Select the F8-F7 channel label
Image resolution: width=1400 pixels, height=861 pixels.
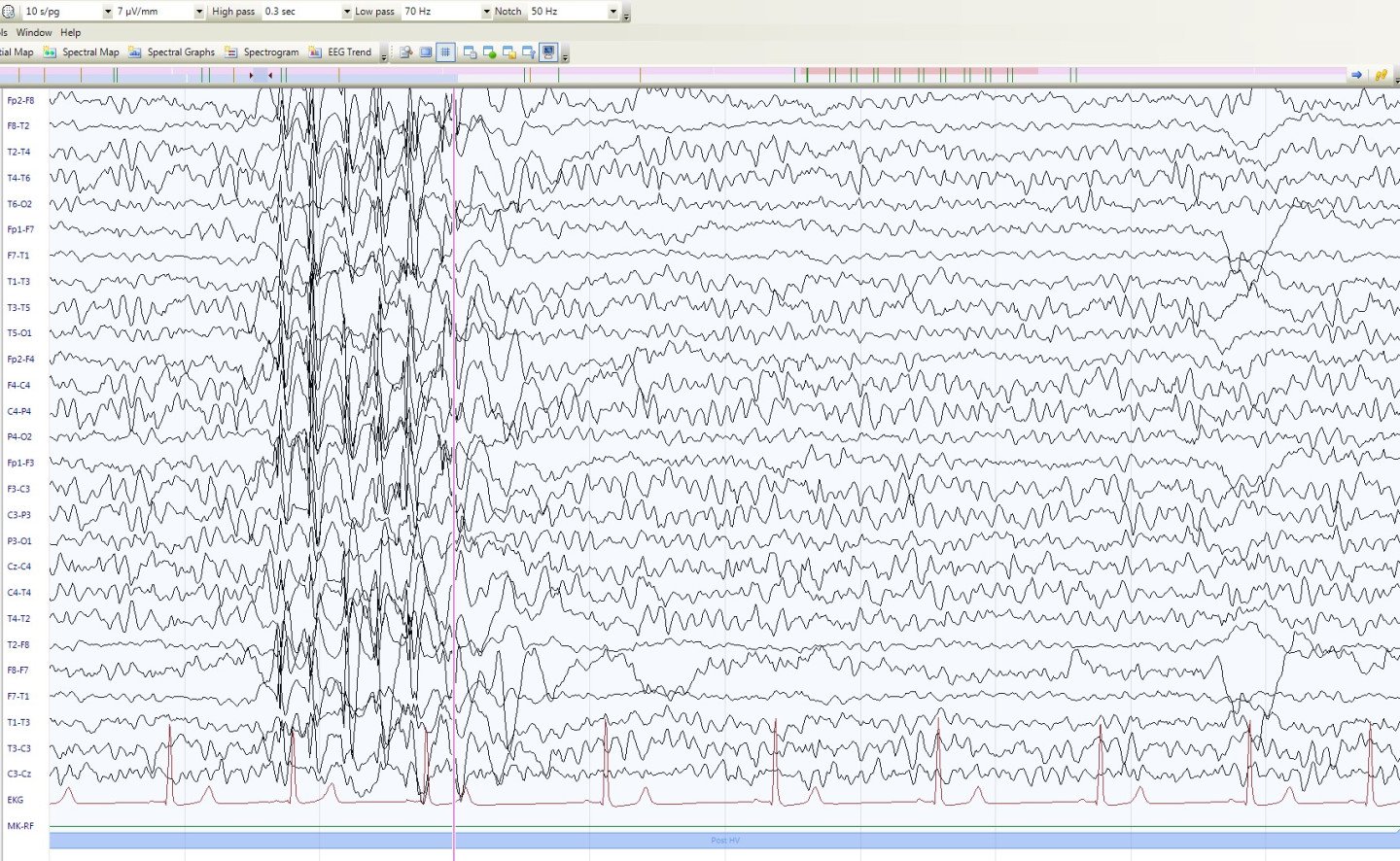point(18,670)
